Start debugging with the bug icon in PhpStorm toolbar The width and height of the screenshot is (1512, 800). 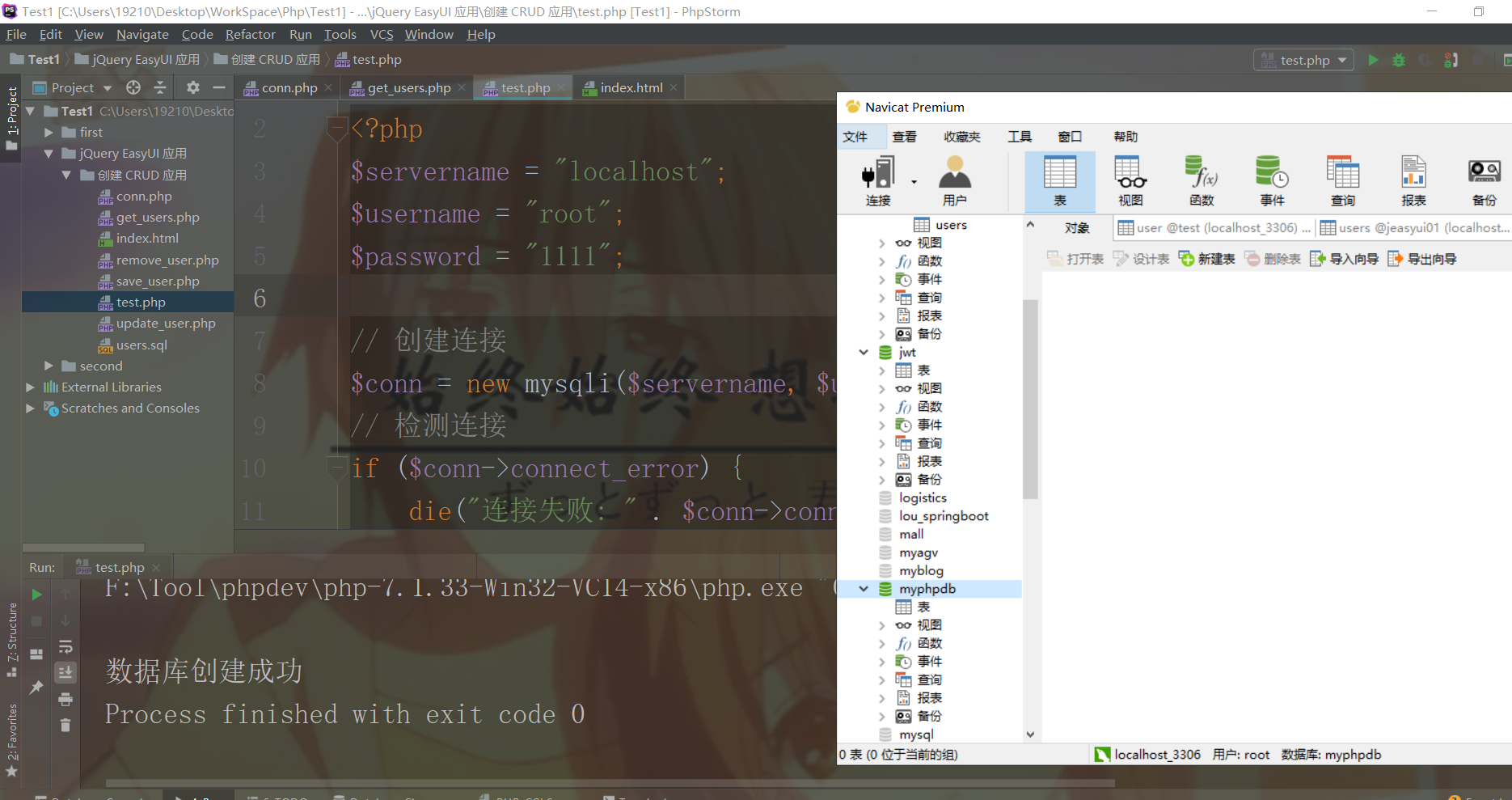[x=1399, y=60]
